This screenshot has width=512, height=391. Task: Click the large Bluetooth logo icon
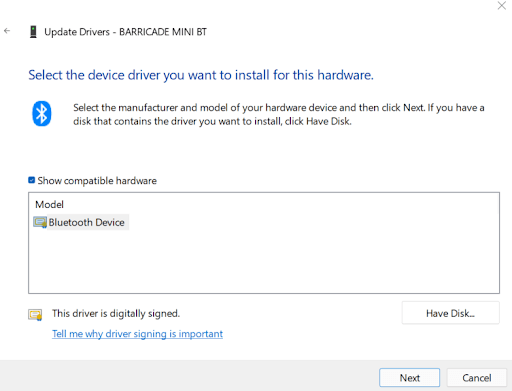point(42,114)
